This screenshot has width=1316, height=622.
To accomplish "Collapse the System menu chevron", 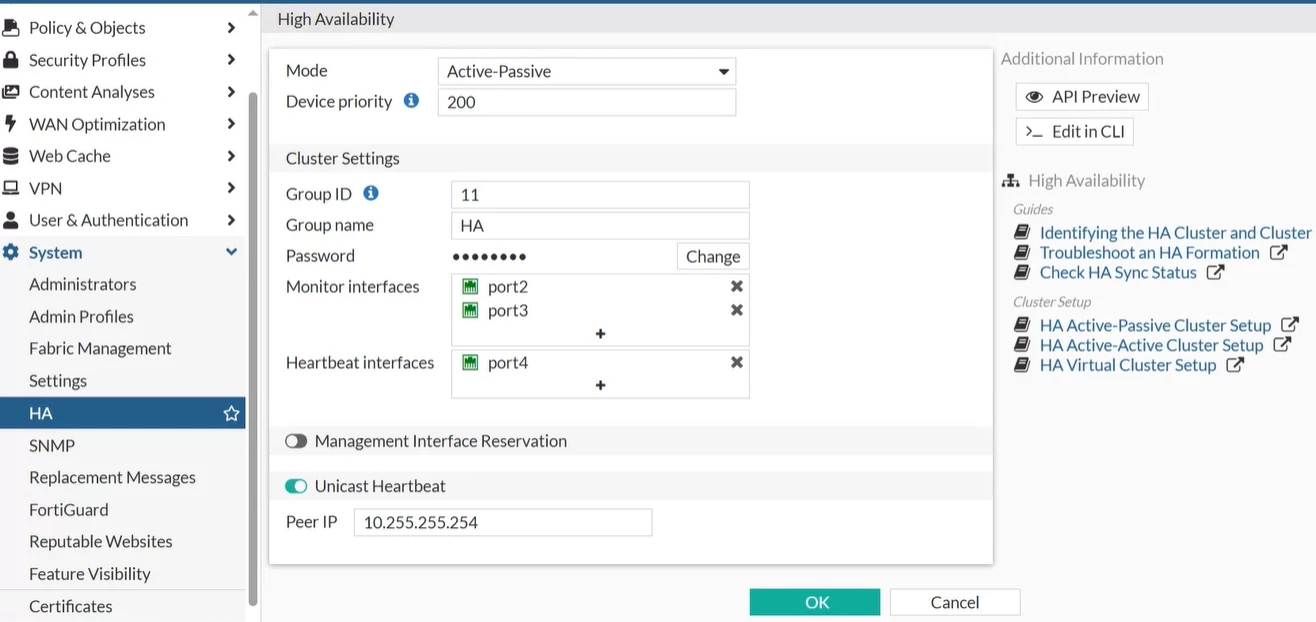I will 231,252.
